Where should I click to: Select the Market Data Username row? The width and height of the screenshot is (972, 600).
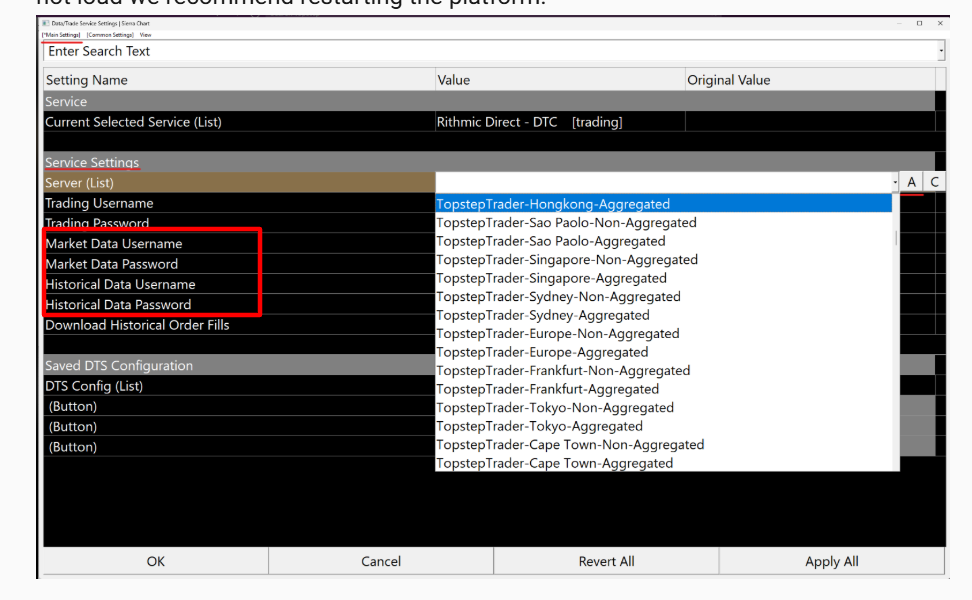[239, 244]
